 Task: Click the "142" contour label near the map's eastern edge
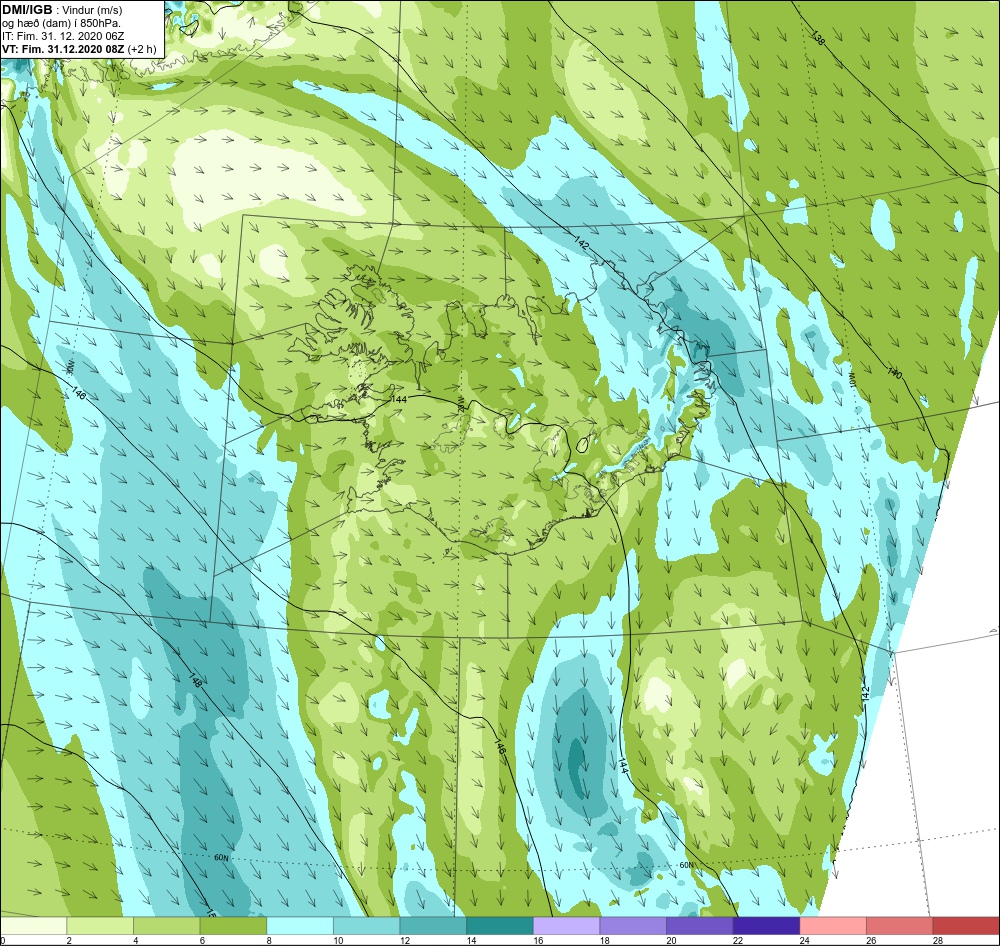point(865,695)
